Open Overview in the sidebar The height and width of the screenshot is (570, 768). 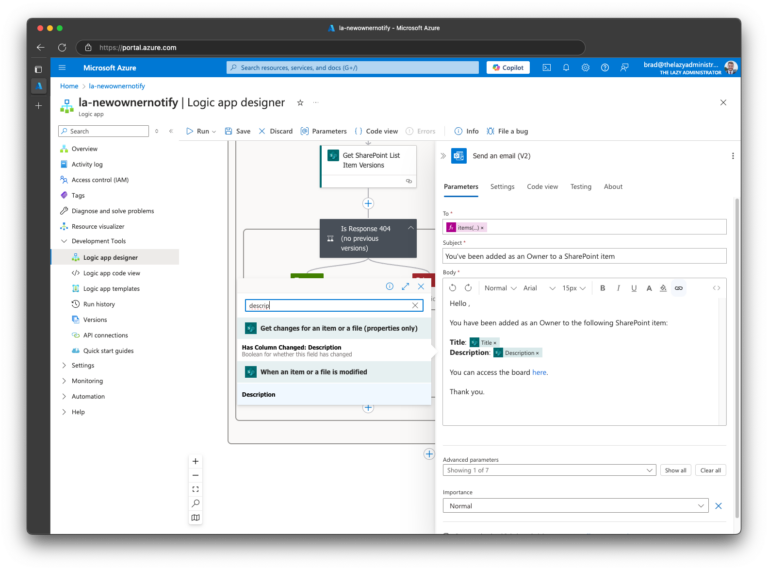pyautogui.click(x=84, y=149)
